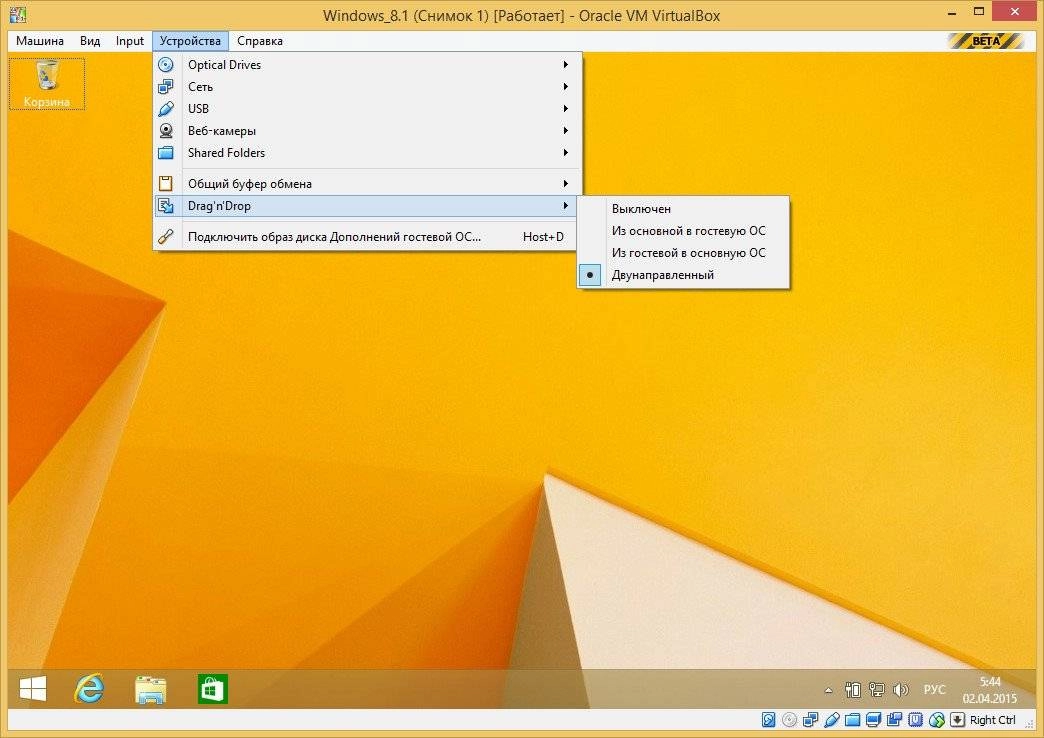Expand the USB submenu

tap(368, 109)
